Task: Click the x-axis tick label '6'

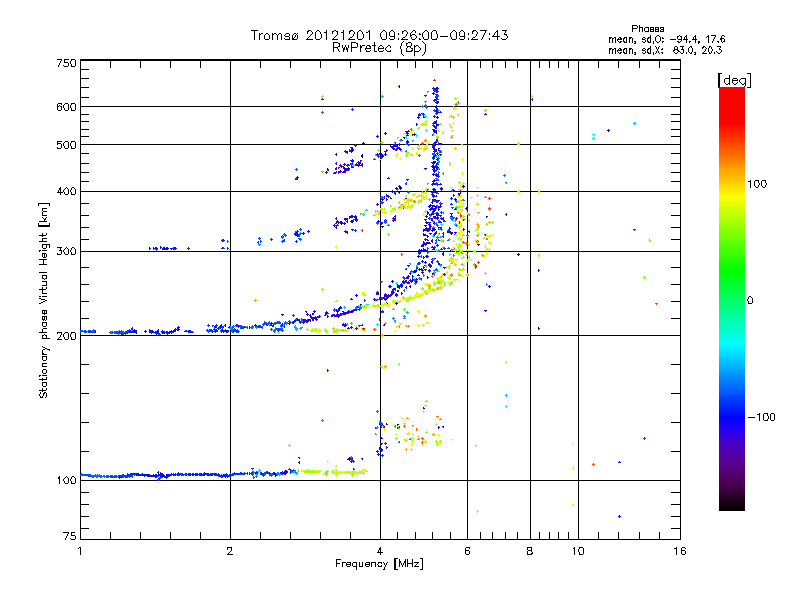Action: pos(467,551)
